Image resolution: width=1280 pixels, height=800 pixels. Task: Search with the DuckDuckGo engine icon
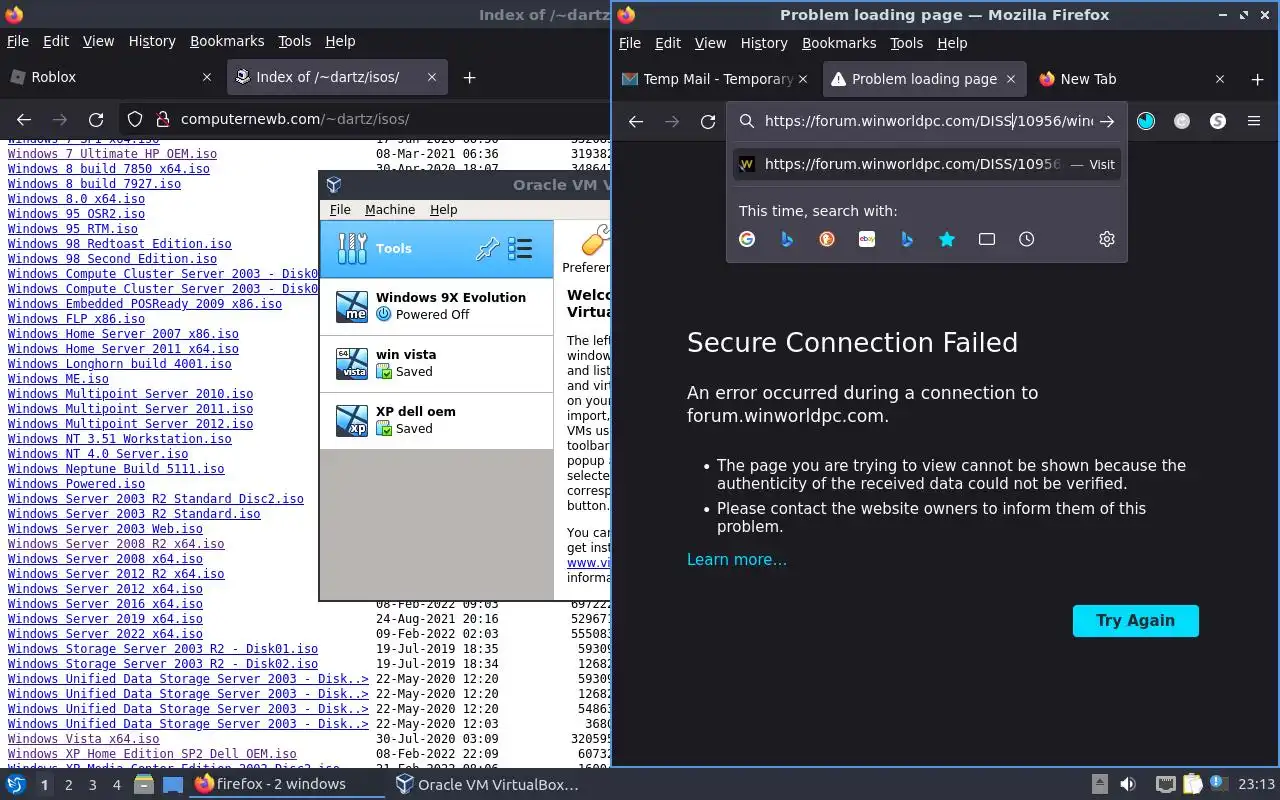(827, 239)
